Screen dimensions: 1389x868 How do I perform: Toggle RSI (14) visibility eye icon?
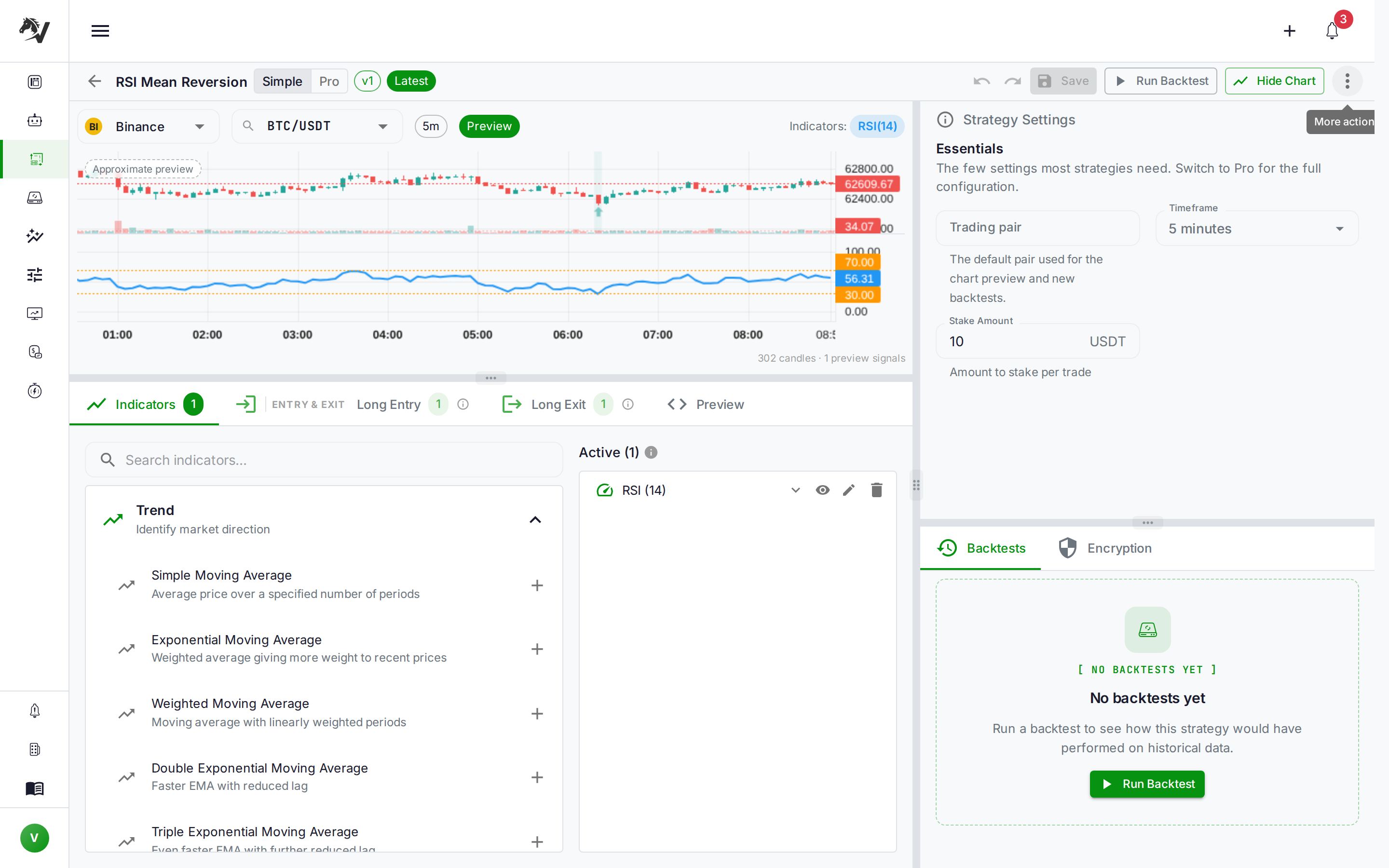click(822, 489)
